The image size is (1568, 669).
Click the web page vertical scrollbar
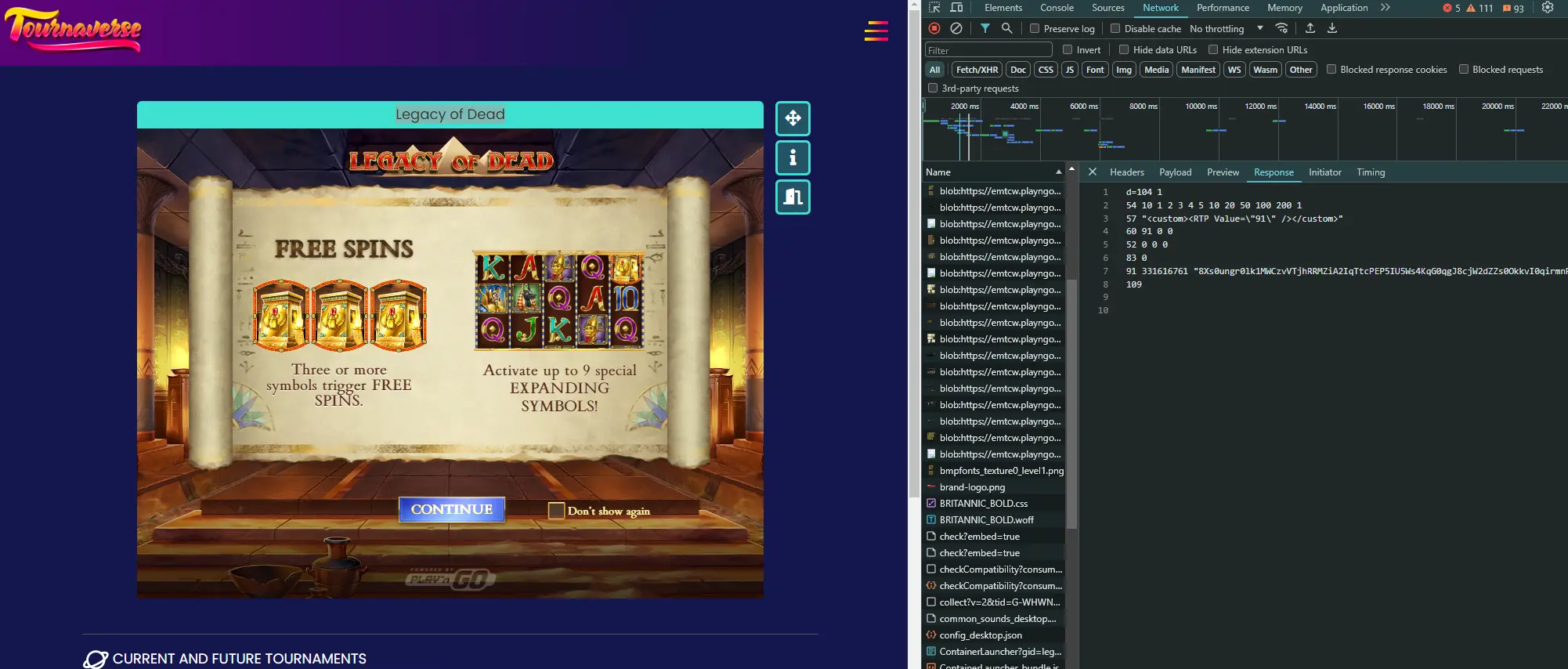pyautogui.click(x=914, y=254)
